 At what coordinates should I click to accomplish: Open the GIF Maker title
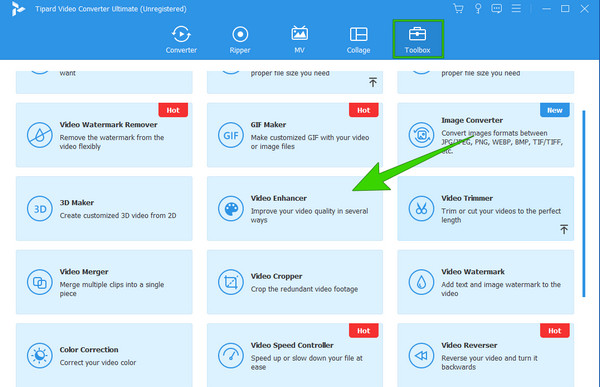[268, 125]
